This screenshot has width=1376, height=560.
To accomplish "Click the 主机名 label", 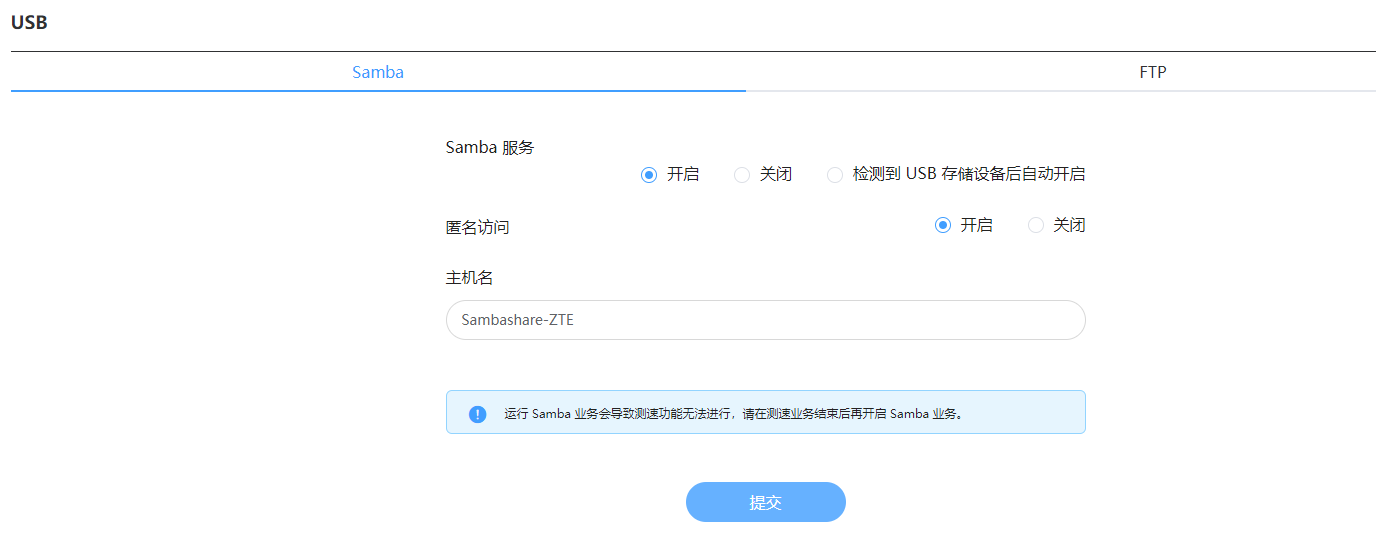I will 469,278.
